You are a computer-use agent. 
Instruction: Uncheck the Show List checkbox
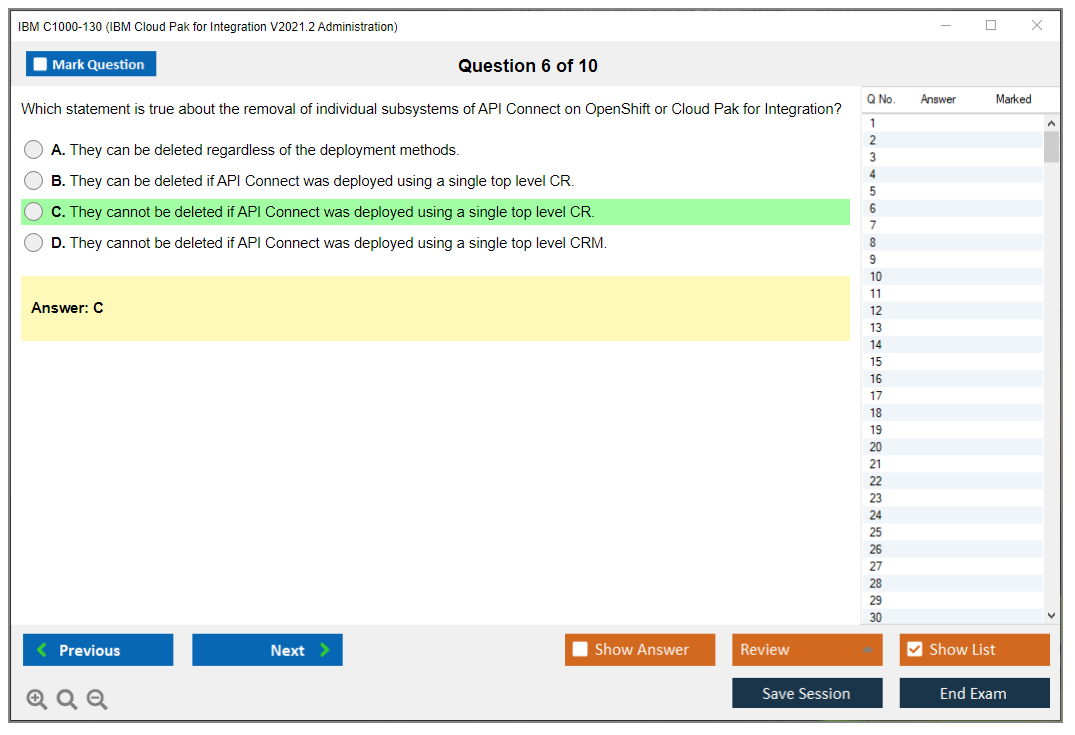coord(914,650)
